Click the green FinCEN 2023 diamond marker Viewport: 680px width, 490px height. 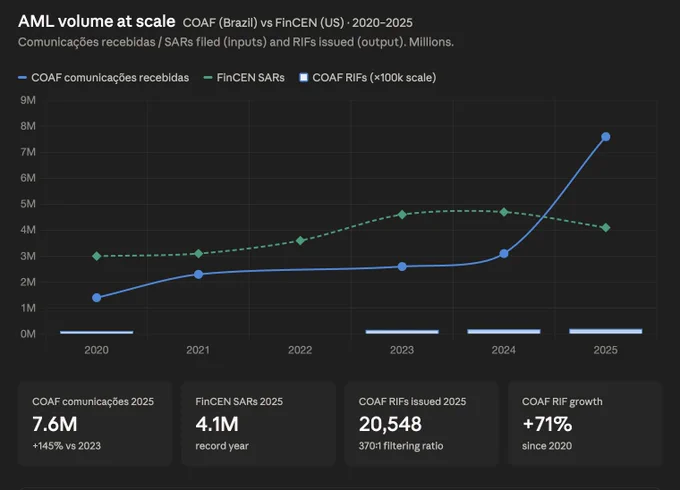[402, 215]
